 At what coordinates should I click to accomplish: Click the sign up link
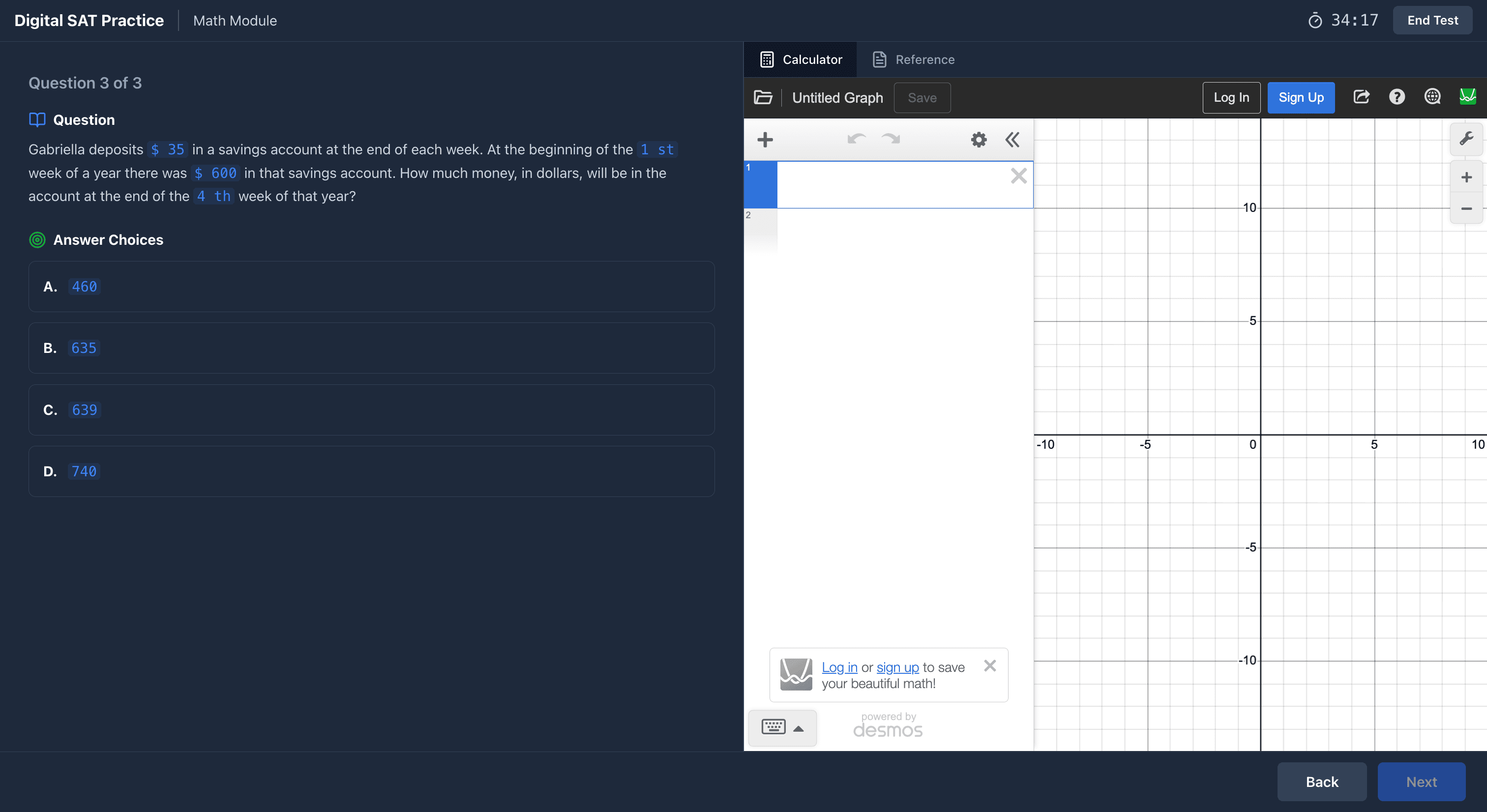(897, 667)
